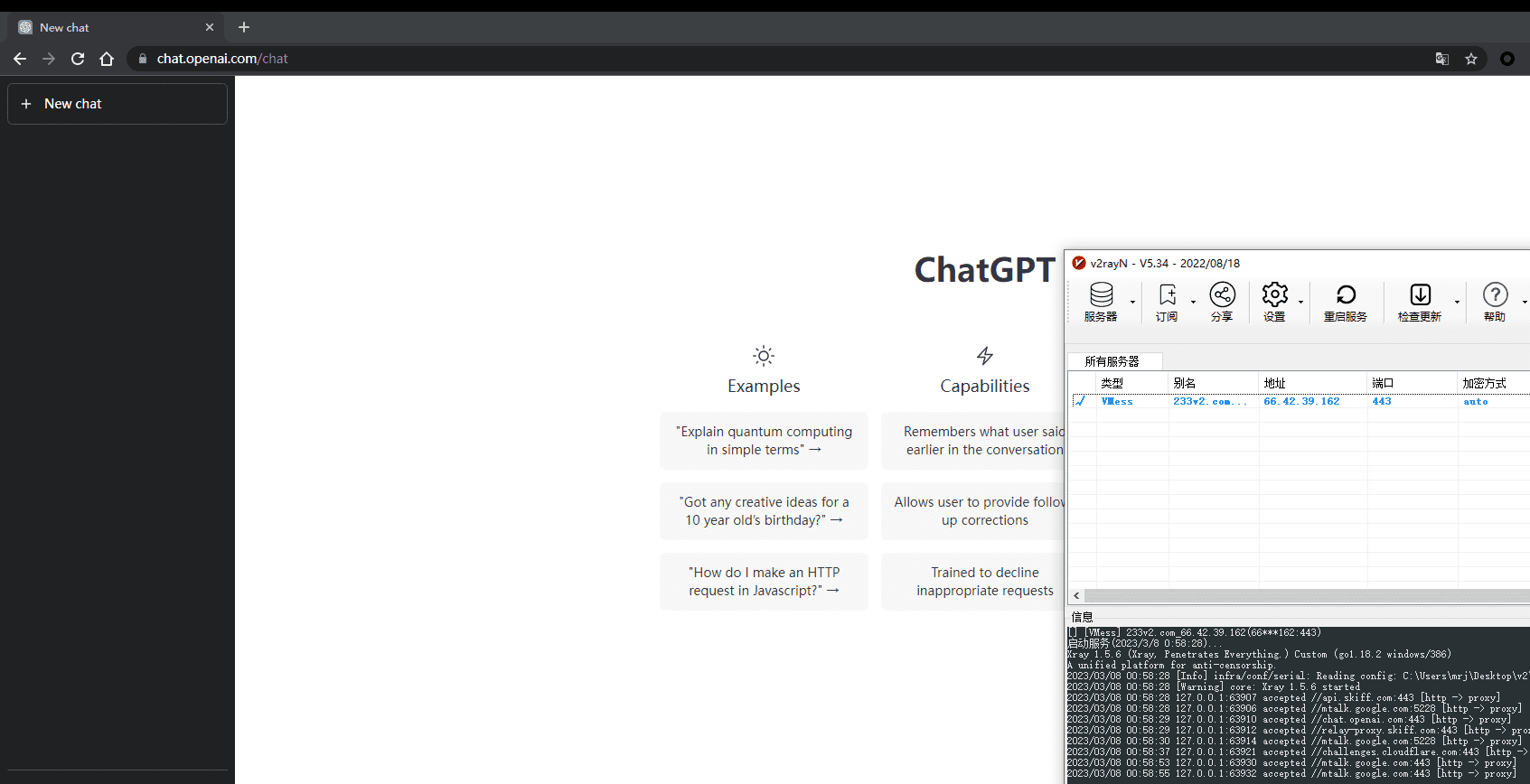Click the v2rayN title bar app icon
This screenshot has width=1530, height=784.
click(1079, 263)
